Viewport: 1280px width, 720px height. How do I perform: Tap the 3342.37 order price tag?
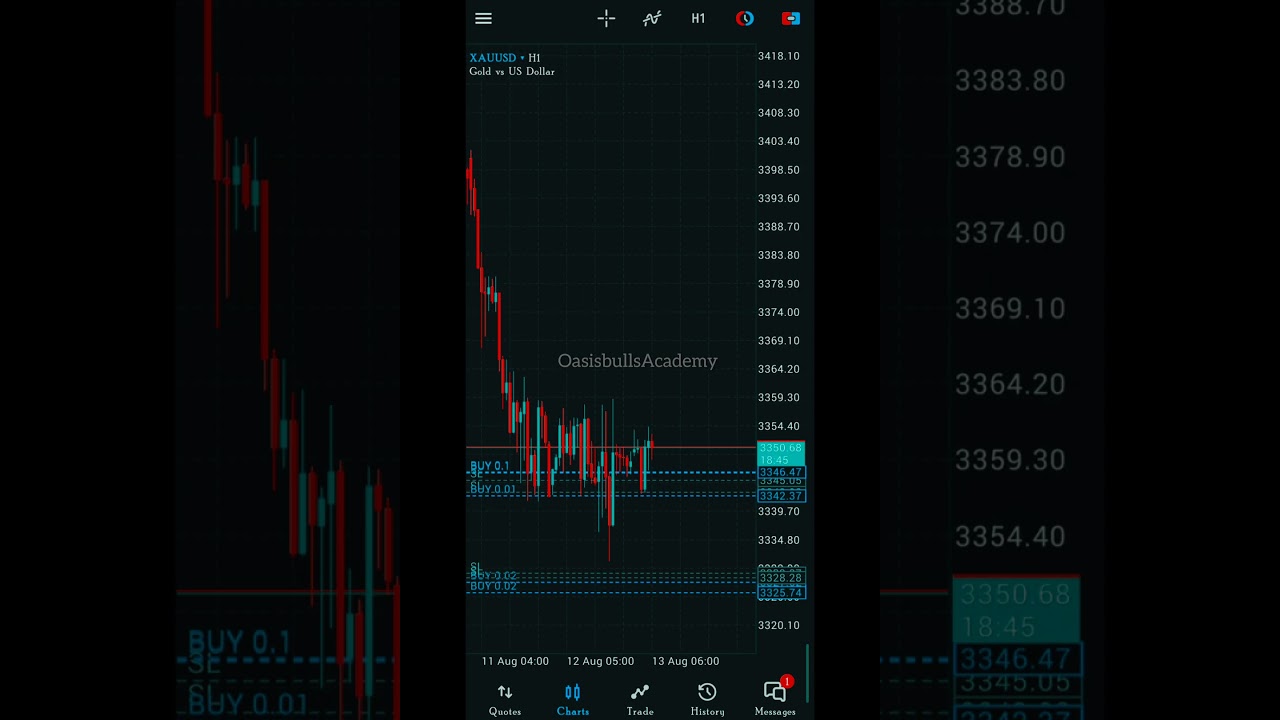781,496
